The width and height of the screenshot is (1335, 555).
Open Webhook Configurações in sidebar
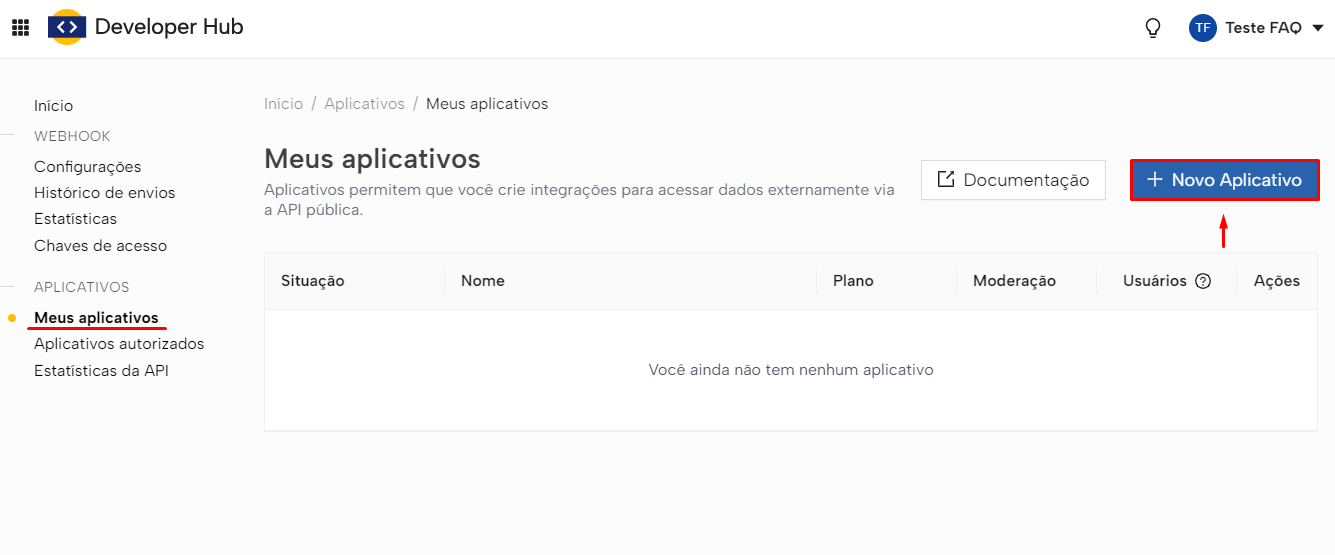click(x=87, y=167)
